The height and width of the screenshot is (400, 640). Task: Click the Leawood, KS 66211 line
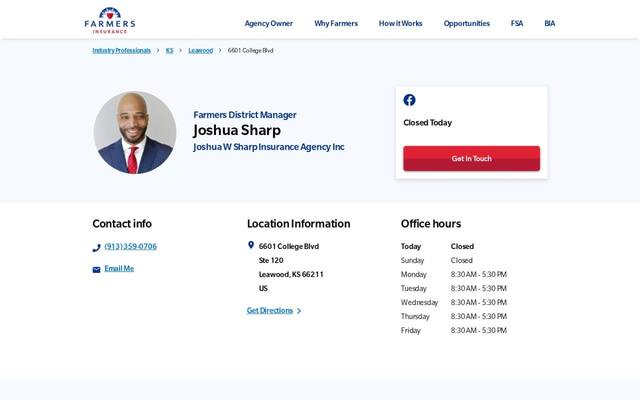(291, 275)
